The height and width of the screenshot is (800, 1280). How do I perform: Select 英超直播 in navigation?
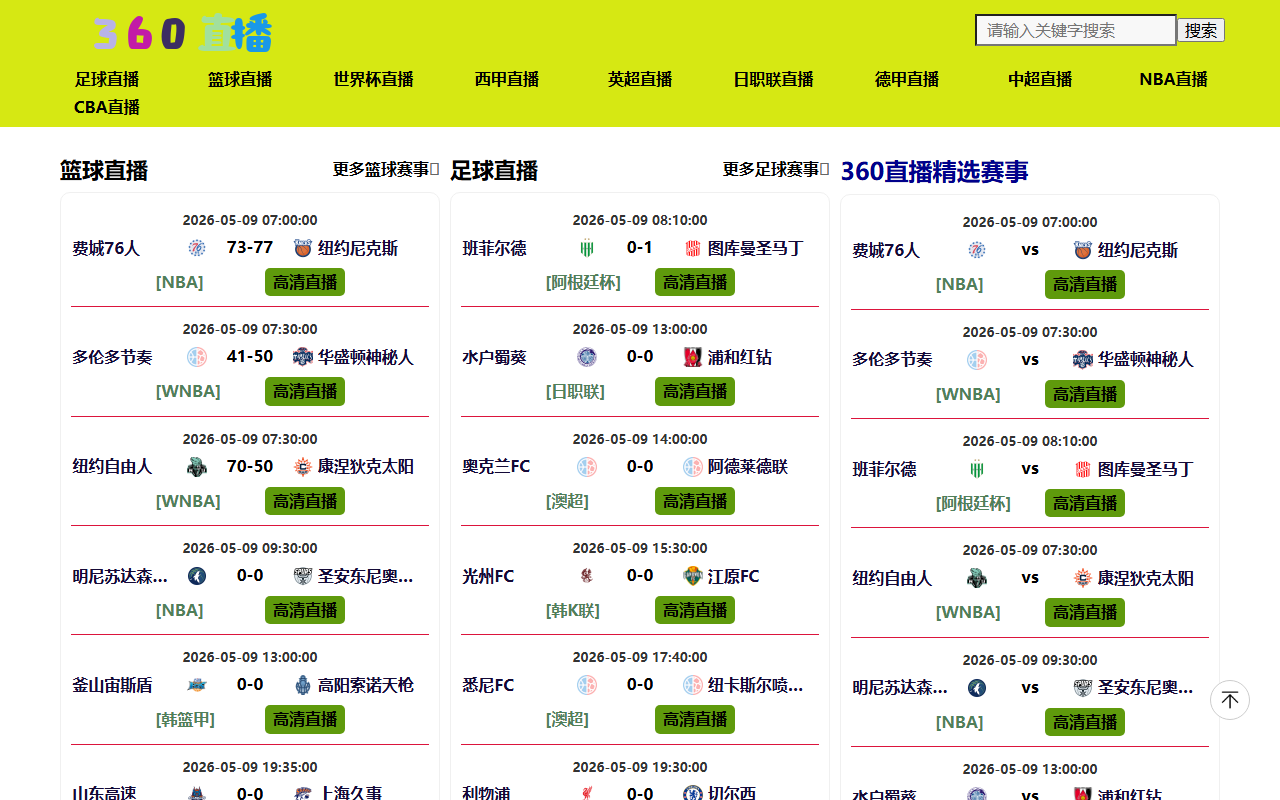coord(640,79)
